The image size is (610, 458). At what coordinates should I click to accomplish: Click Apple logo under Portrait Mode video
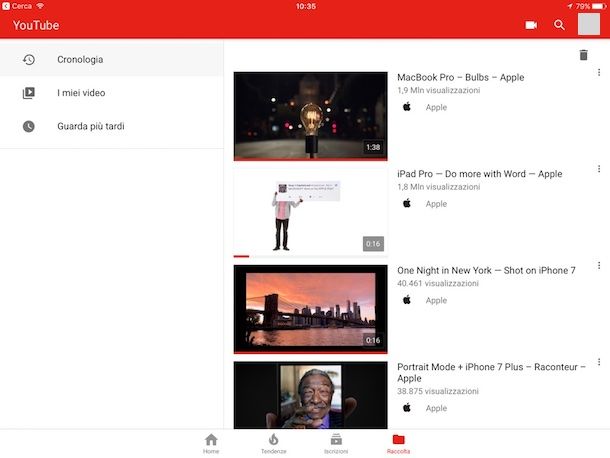click(407, 407)
